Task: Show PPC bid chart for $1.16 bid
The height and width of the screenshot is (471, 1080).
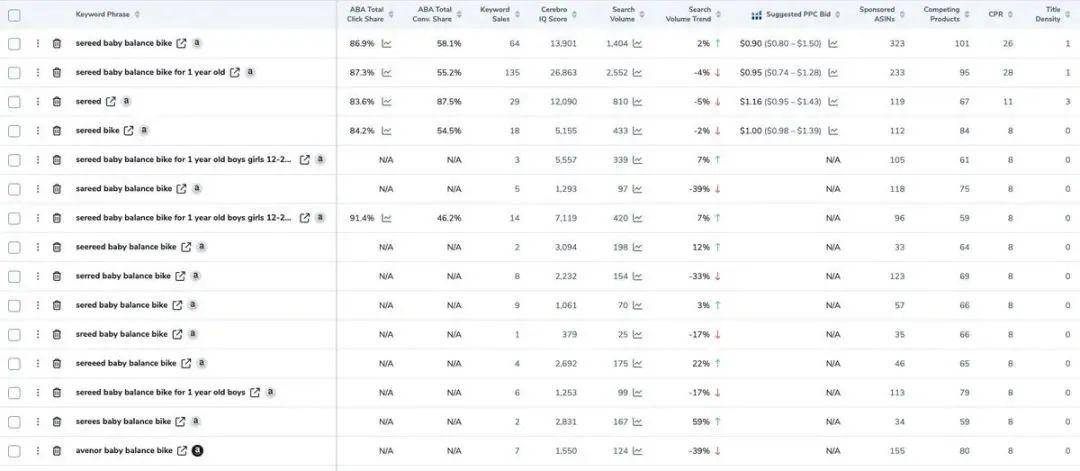Action: 832,102
